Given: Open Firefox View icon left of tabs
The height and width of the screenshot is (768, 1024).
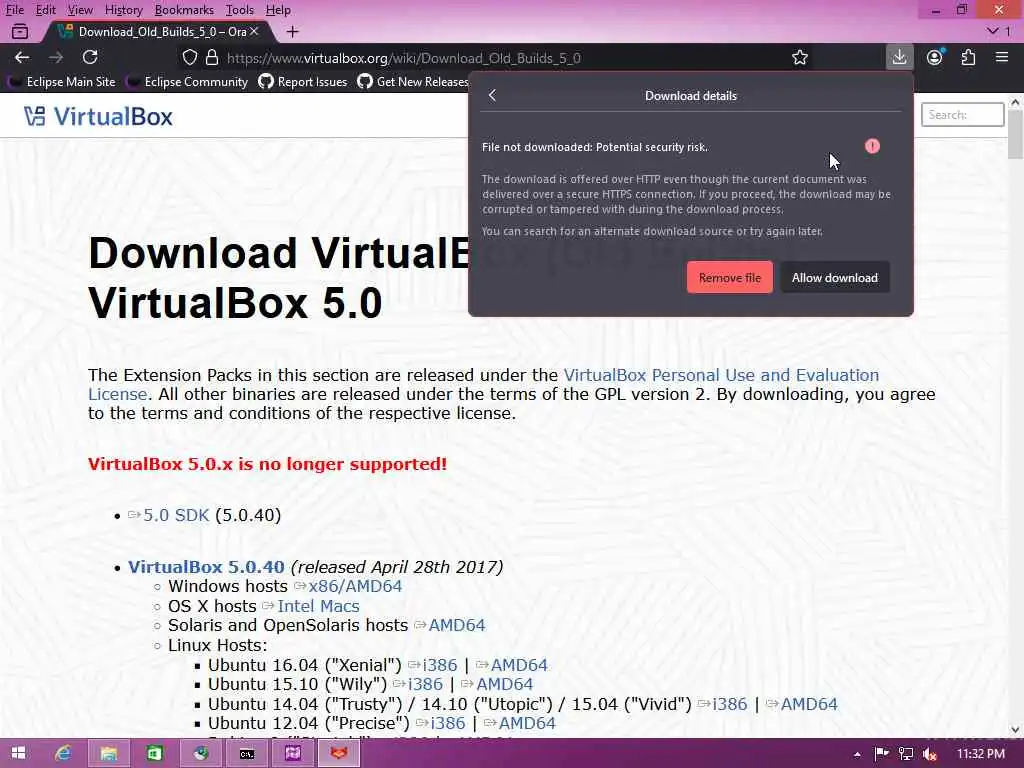Looking at the screenshot, I should [x=20, y=31].
